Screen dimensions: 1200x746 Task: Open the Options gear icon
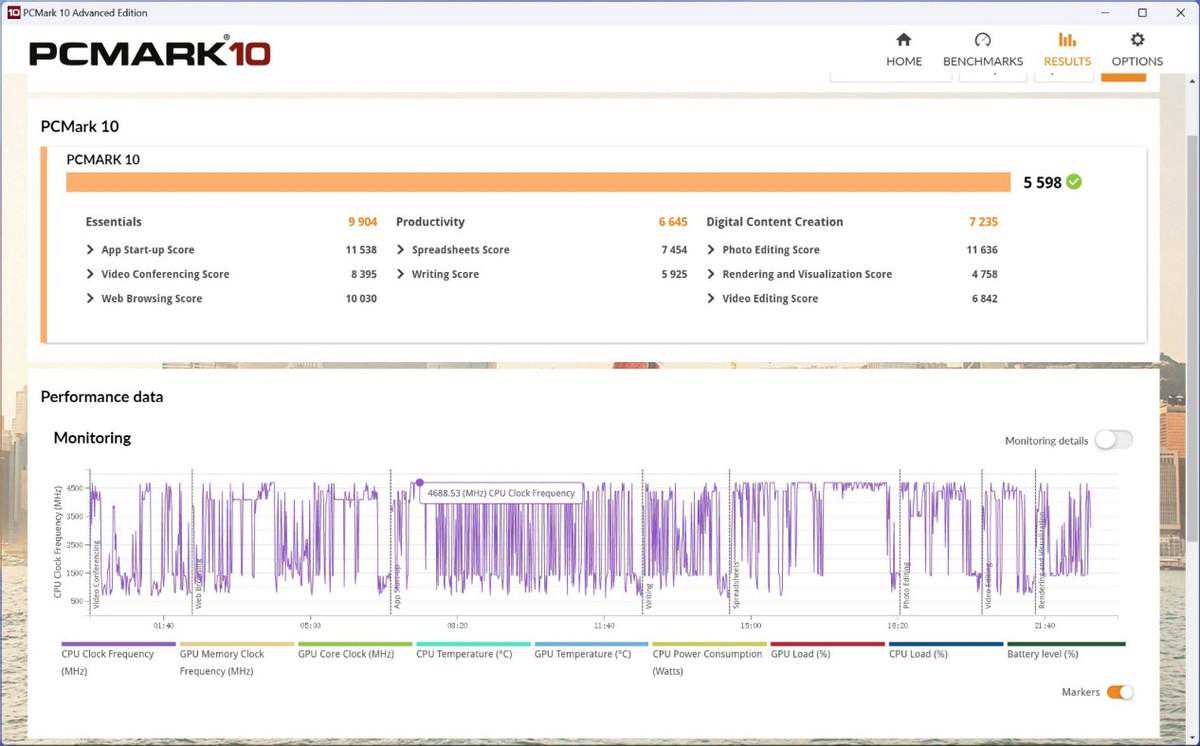[1137, 40]
